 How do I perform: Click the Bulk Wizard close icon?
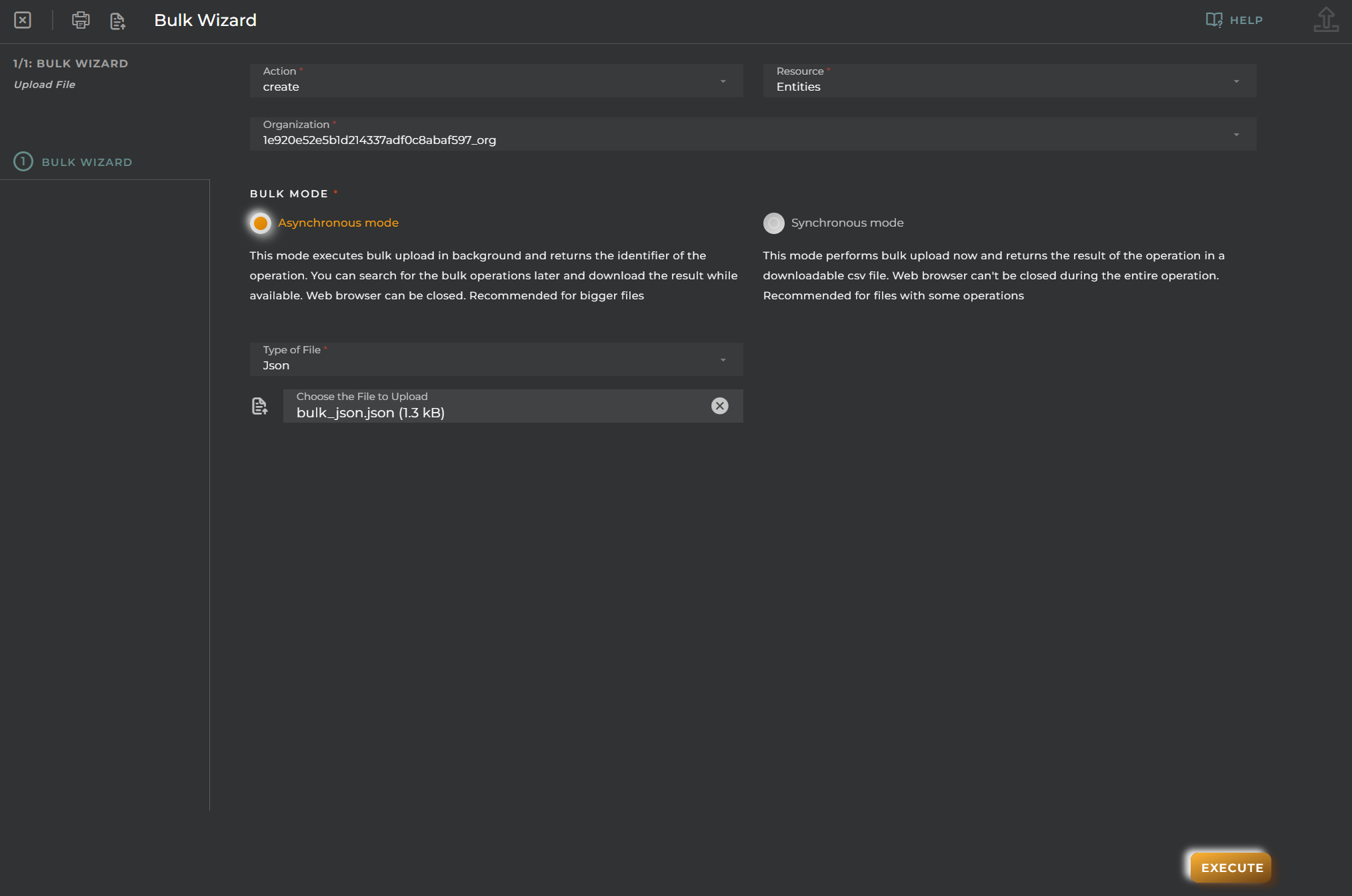(21, 20)
